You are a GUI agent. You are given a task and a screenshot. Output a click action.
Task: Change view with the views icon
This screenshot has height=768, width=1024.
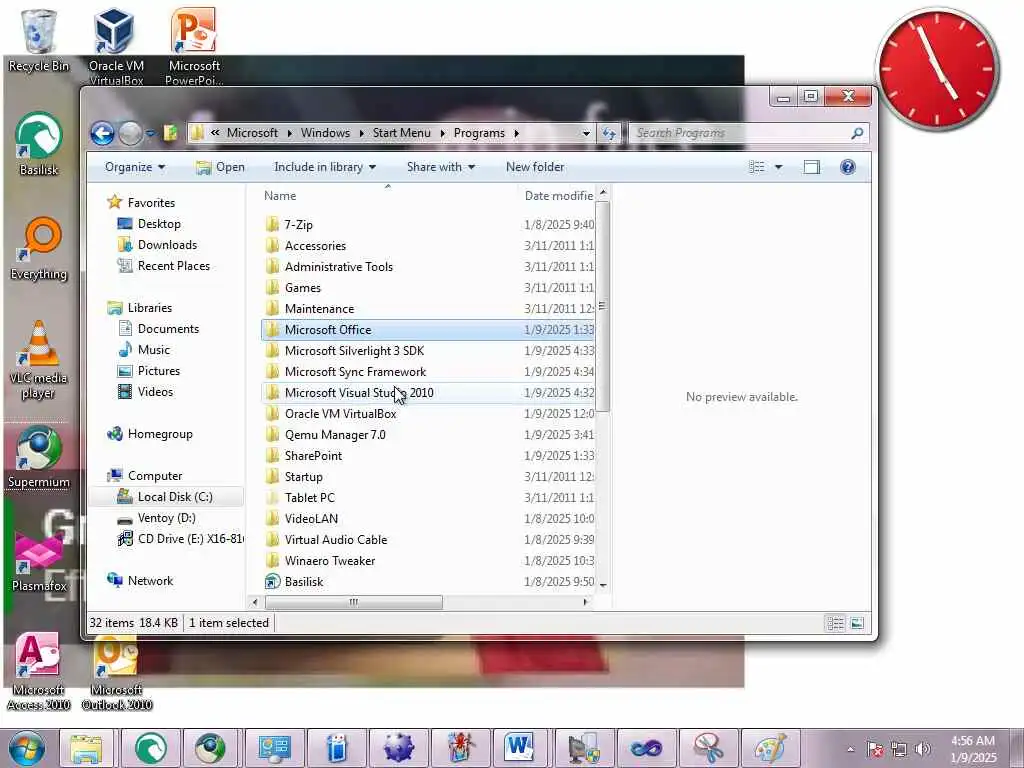[756, 167]
